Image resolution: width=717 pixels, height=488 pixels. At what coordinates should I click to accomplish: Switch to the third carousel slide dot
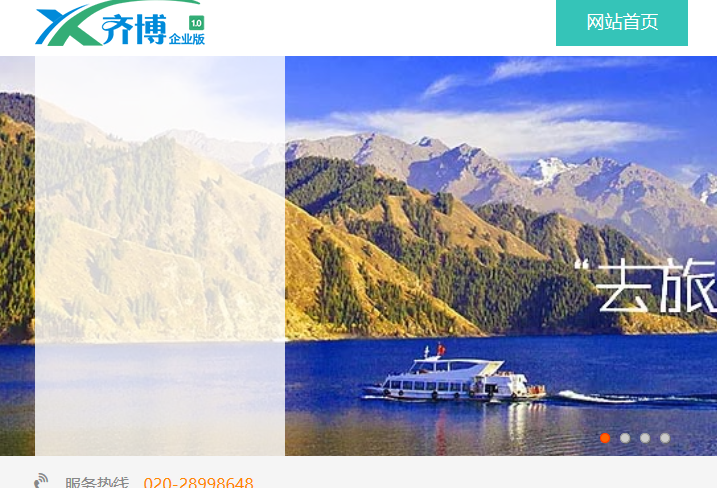pos(645,438)
